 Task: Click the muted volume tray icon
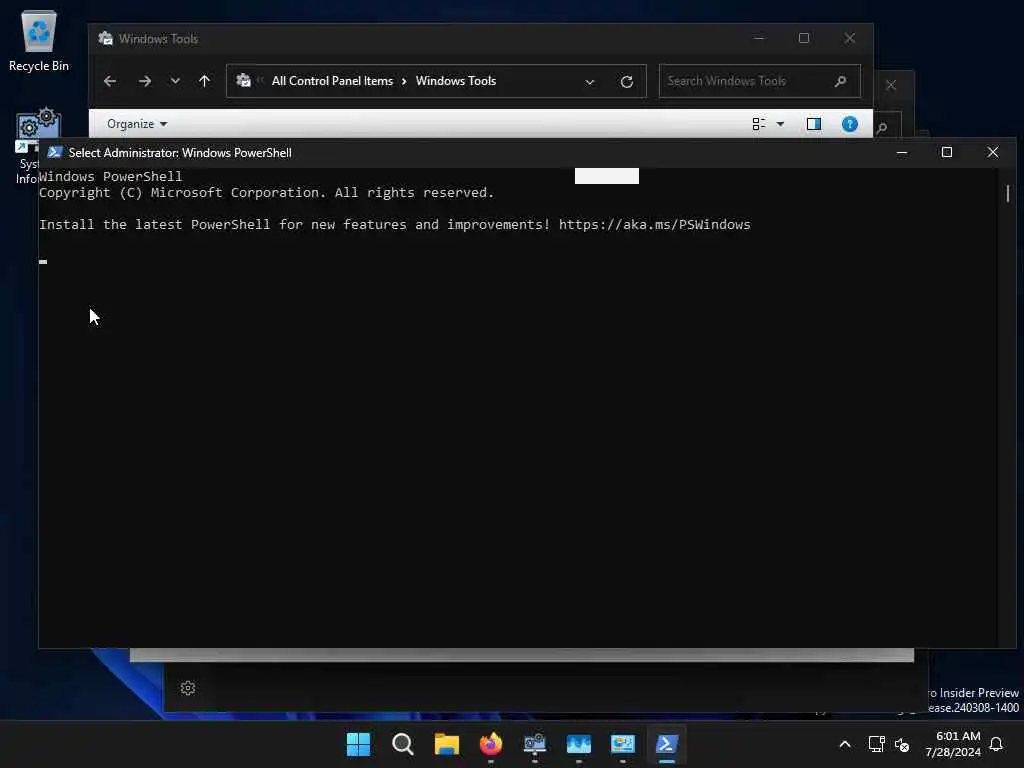[902, 744]
